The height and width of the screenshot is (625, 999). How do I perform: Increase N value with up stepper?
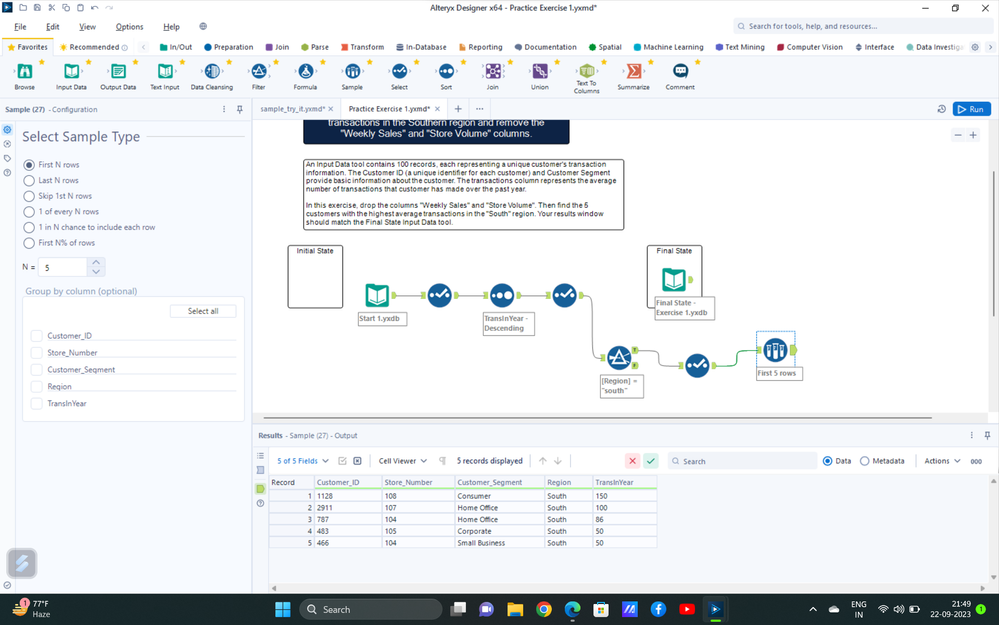(96, 262)
